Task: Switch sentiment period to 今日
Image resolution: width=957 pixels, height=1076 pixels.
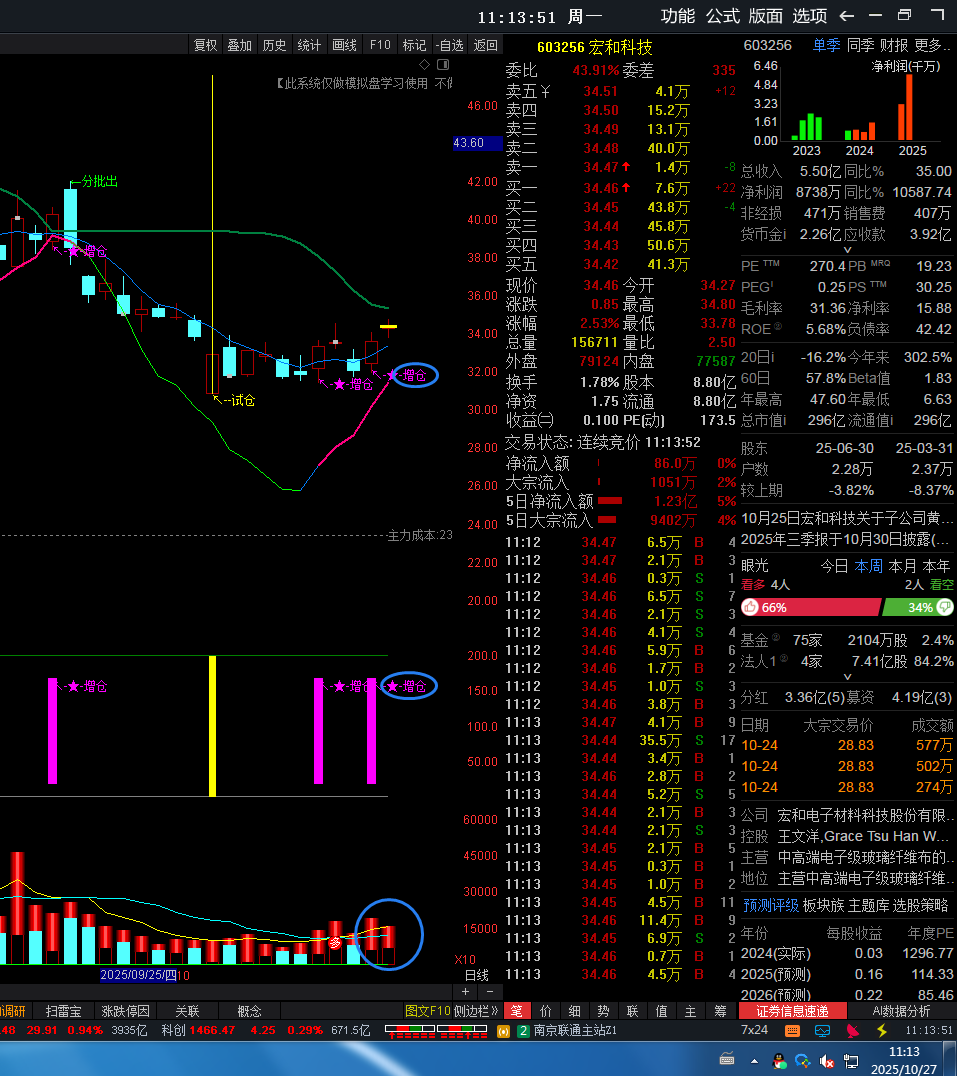Action: 834,565
